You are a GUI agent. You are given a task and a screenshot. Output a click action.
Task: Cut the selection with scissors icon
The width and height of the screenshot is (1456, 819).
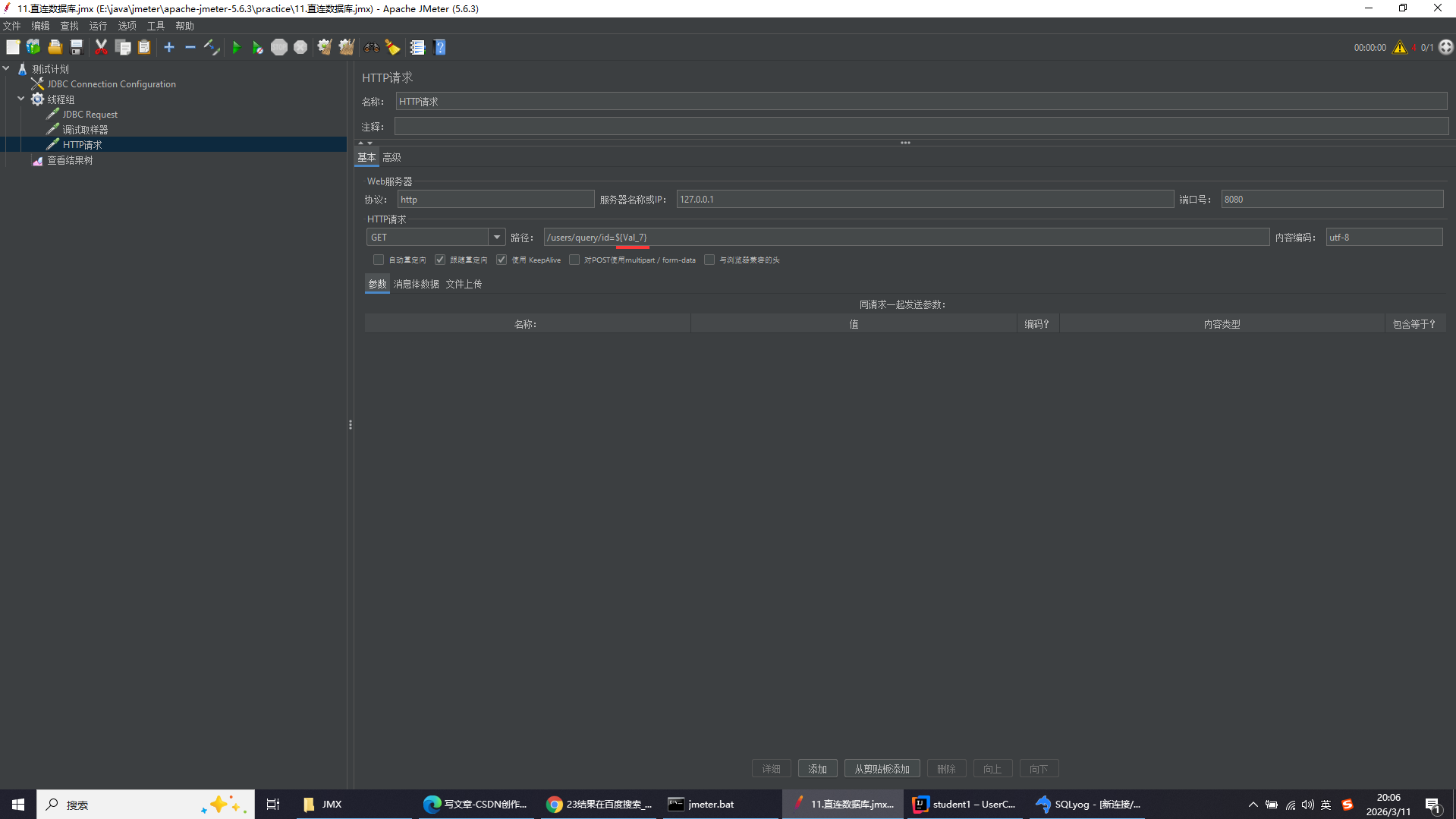point(101,47)
